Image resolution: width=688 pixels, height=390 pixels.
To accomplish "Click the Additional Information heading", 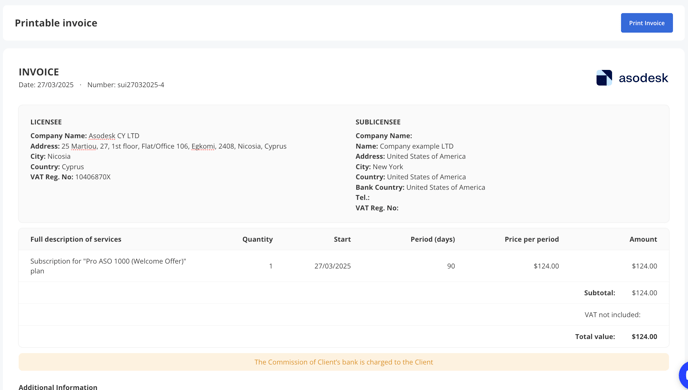I will 58,387.
